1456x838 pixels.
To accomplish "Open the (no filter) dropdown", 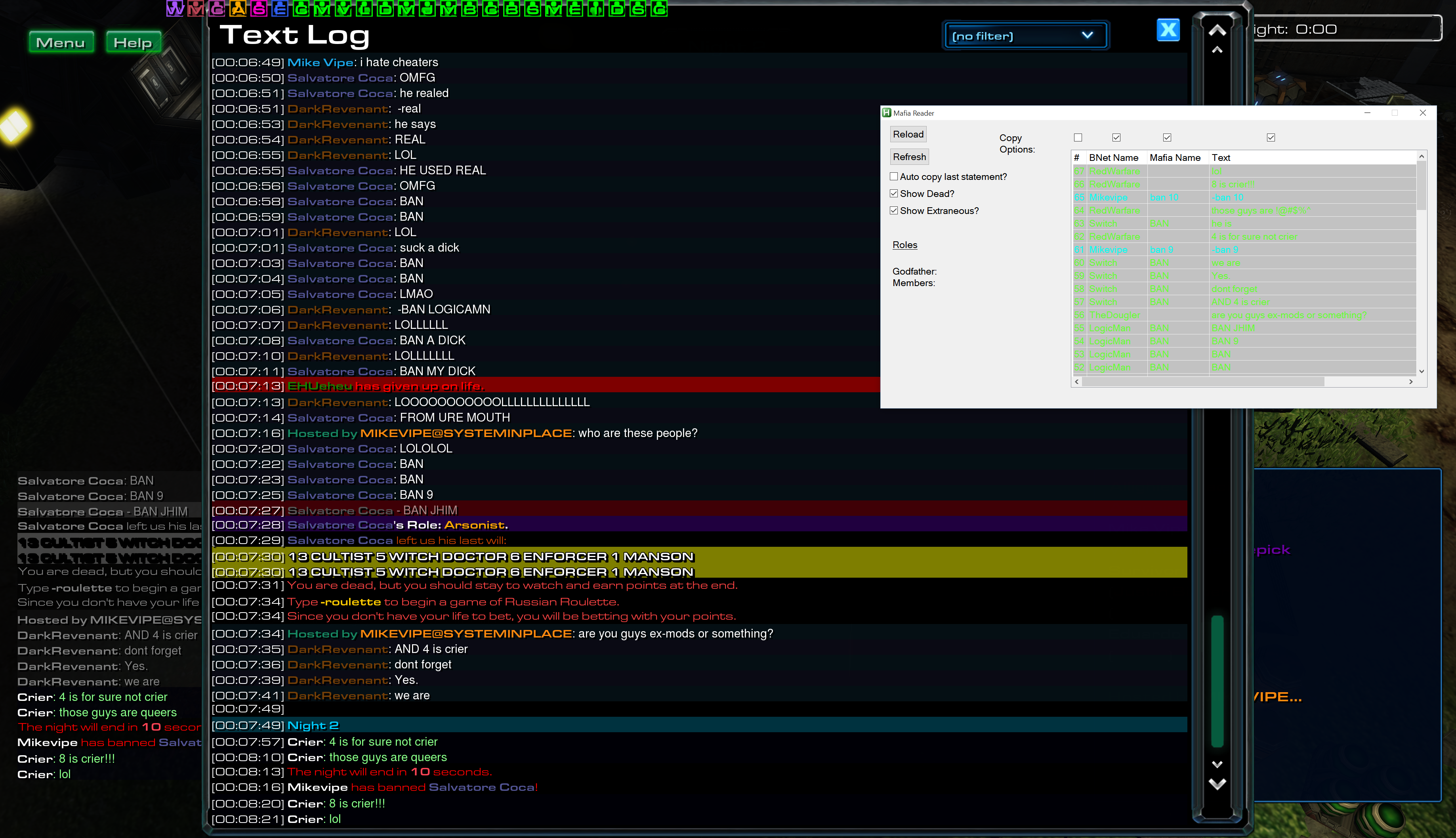I will click(x=1025, y=36).
